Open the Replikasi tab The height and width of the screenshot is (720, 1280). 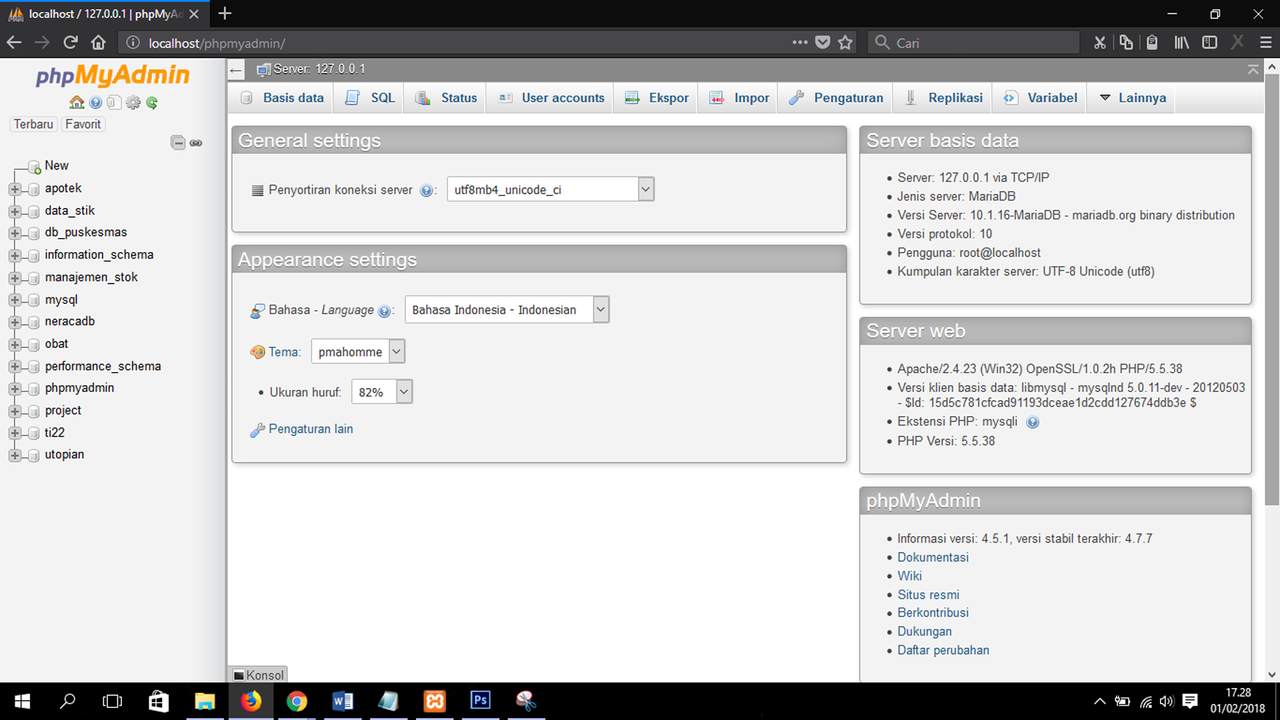click(x=944, y=98)
